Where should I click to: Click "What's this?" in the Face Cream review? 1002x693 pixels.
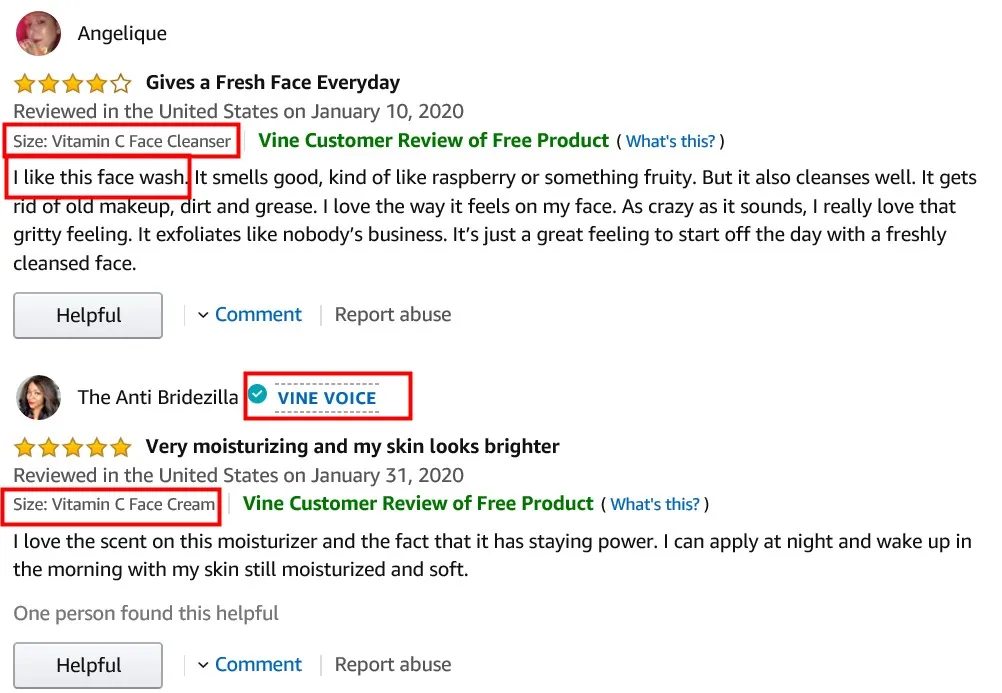655,505
